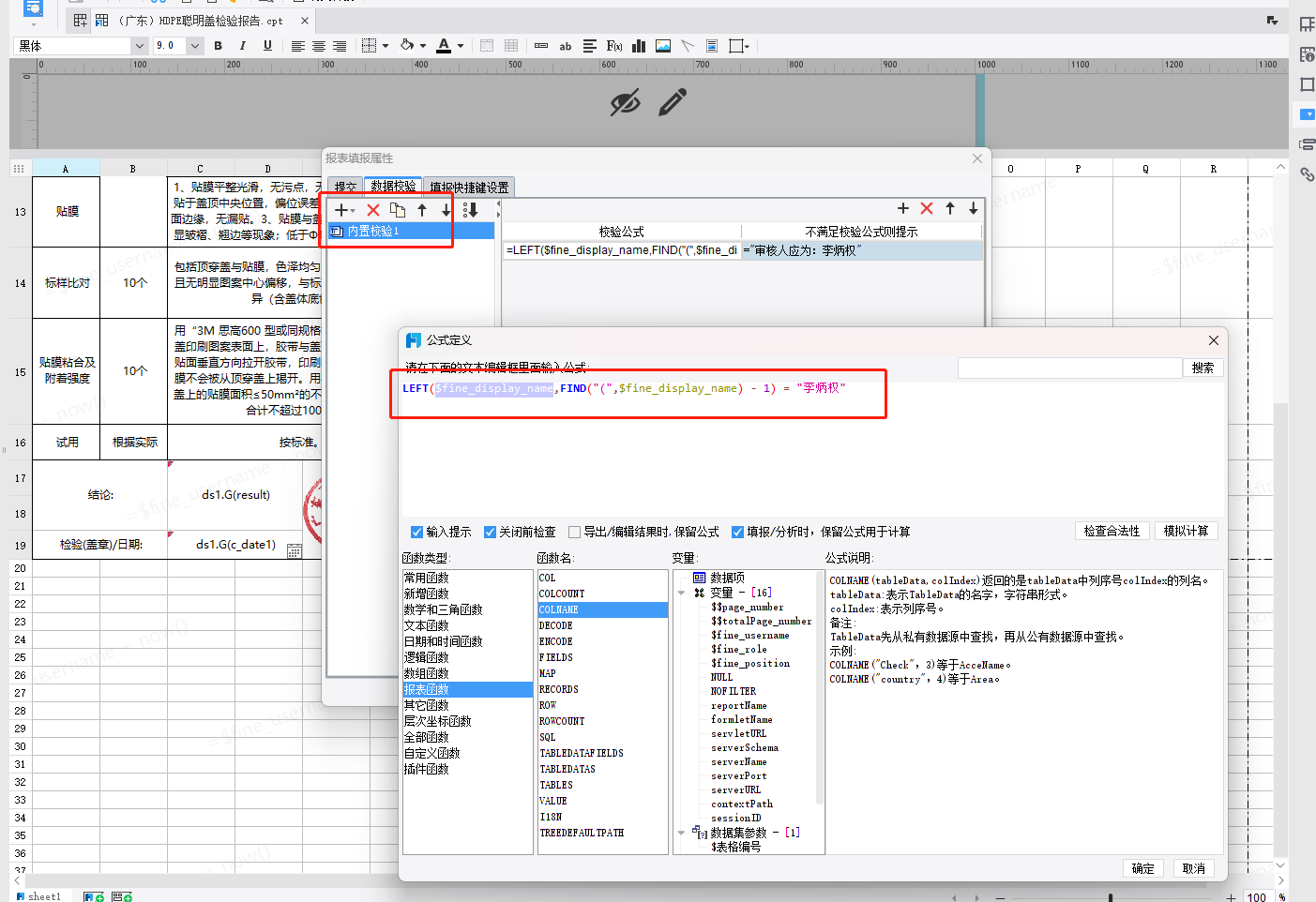Image resolution: width=1316 pixels, height=902 pixels.
Task: Copy the built-in validation item
Action: point(398,210)
